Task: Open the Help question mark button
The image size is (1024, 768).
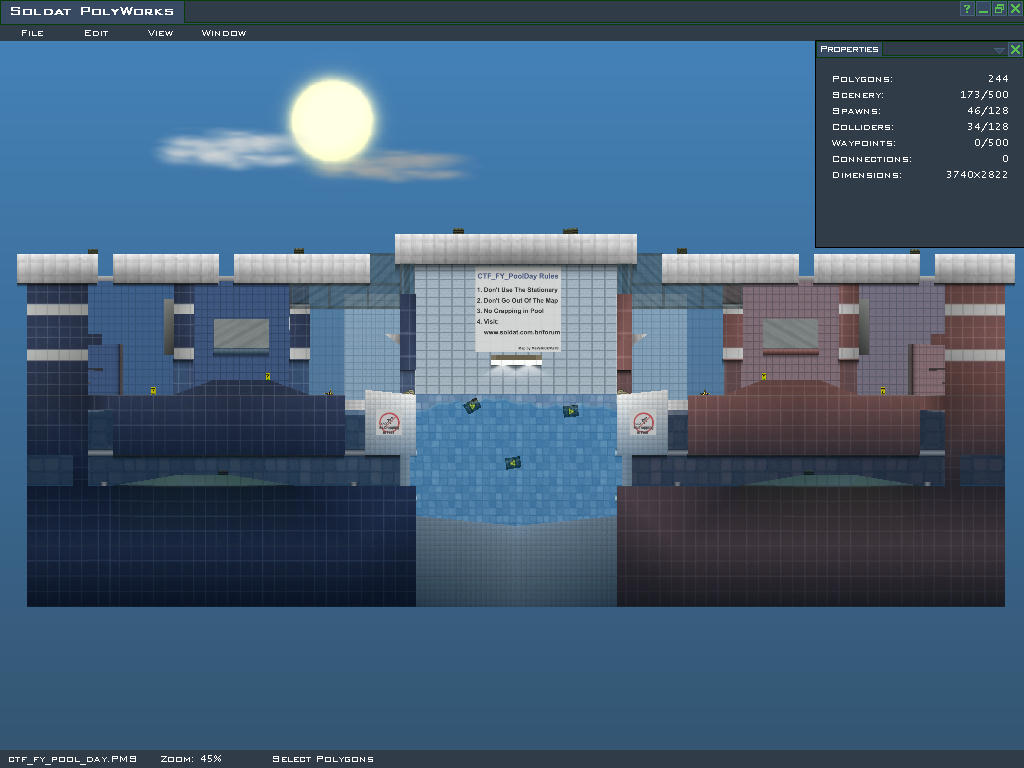Action: [x=967, y=9]
